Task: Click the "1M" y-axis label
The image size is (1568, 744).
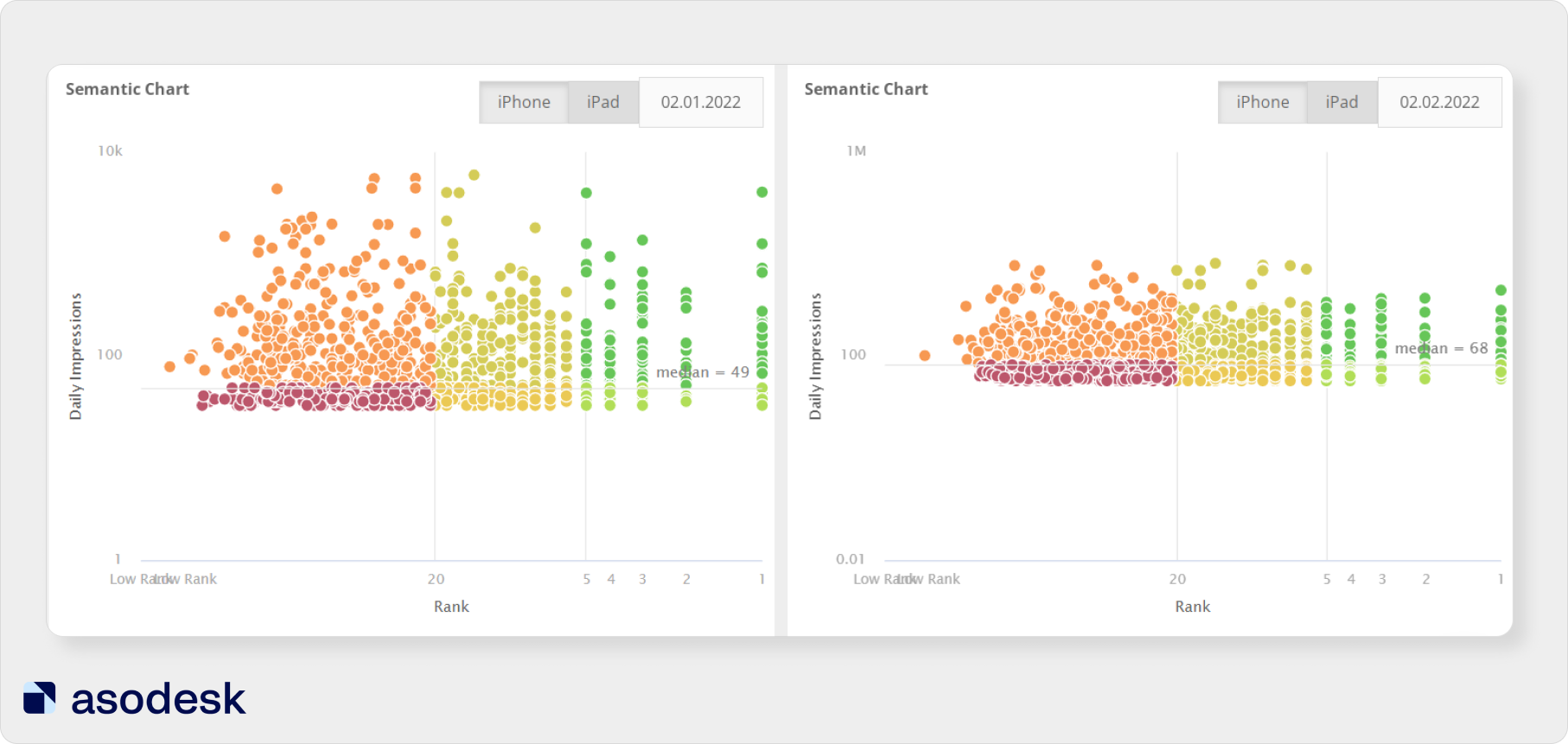Action: [x=857, y=151]
